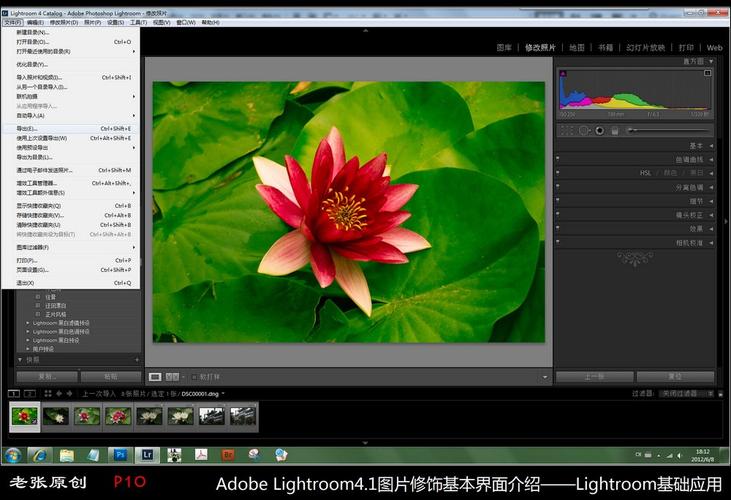
Task: Select the graduated/radial circle tool icon
Action: [584, 131]
